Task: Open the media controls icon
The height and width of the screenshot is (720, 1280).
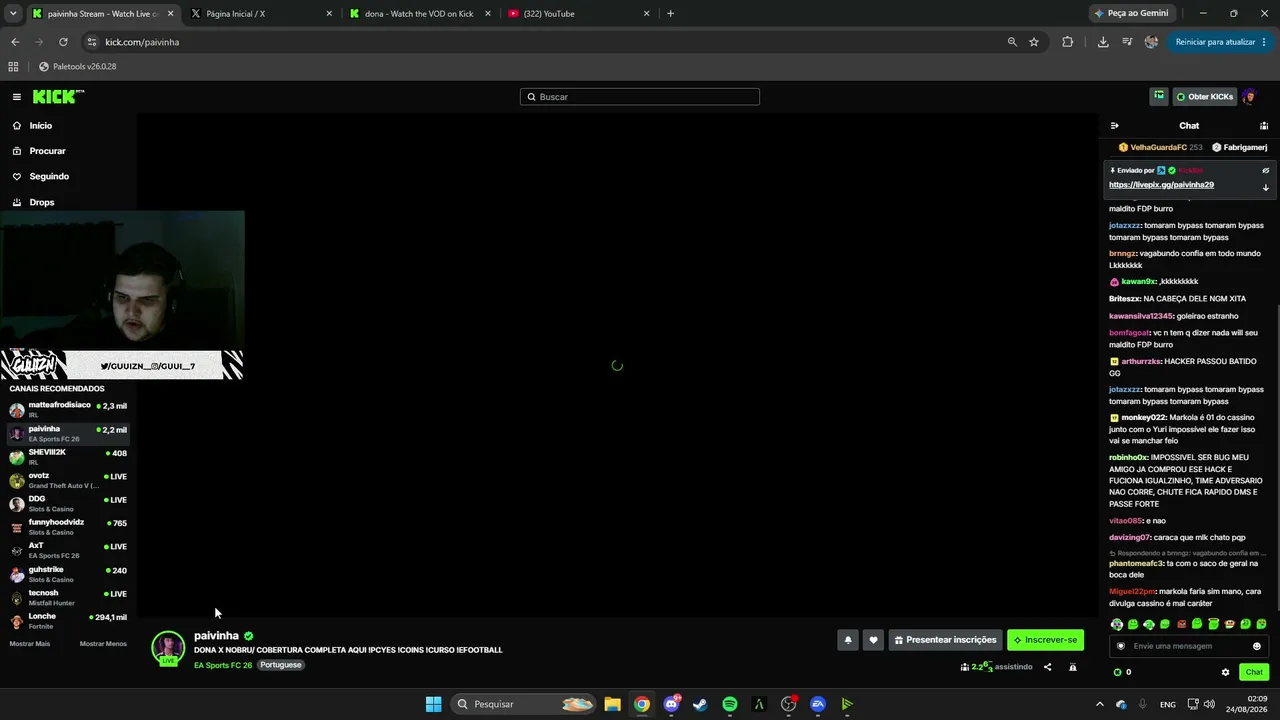Action: click(x=1127, y=42)
